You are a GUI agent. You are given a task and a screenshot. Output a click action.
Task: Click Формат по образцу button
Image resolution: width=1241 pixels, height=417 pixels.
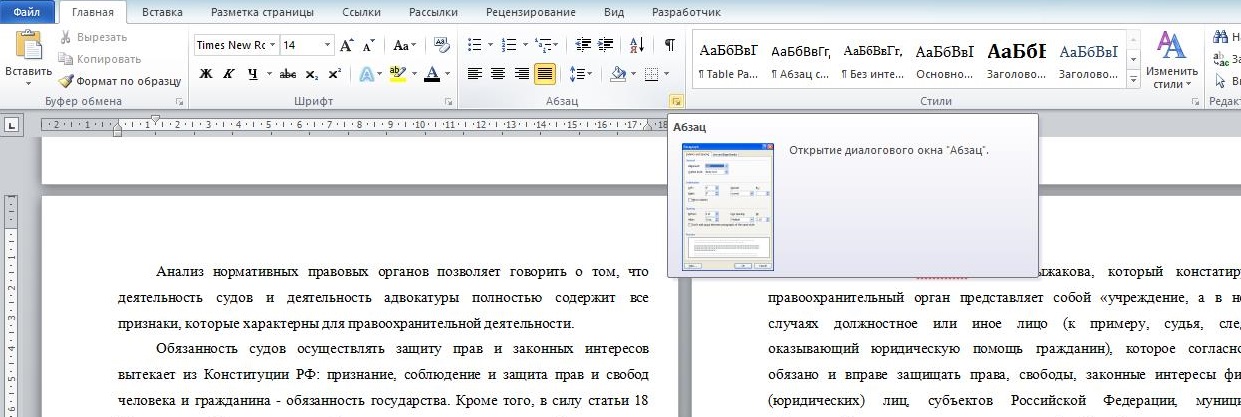120,81
